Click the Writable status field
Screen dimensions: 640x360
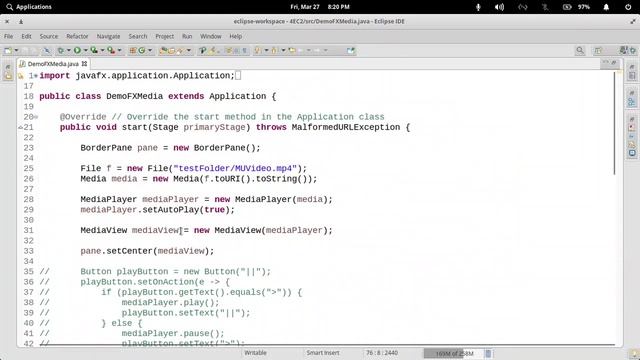pyautogui.click(x=255, y=353)
